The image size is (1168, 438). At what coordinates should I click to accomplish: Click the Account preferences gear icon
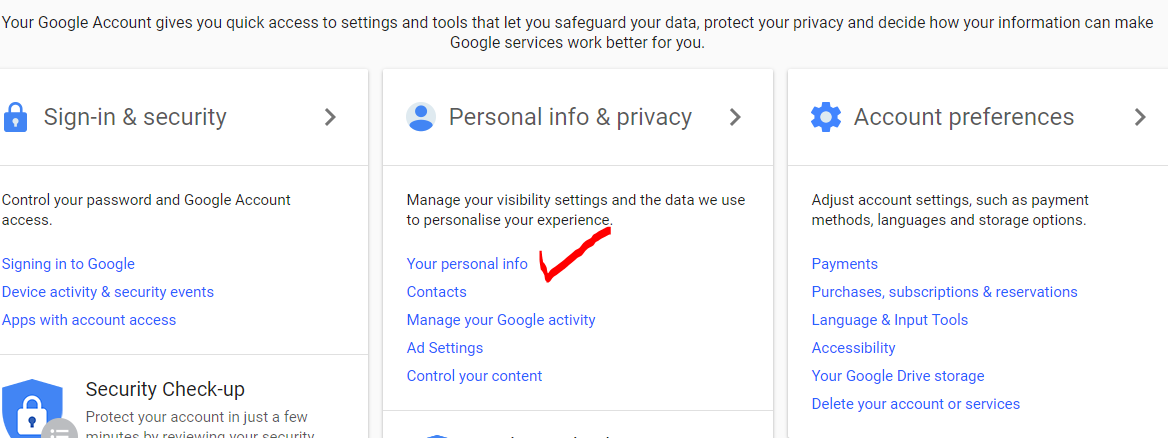coord(826,117)
